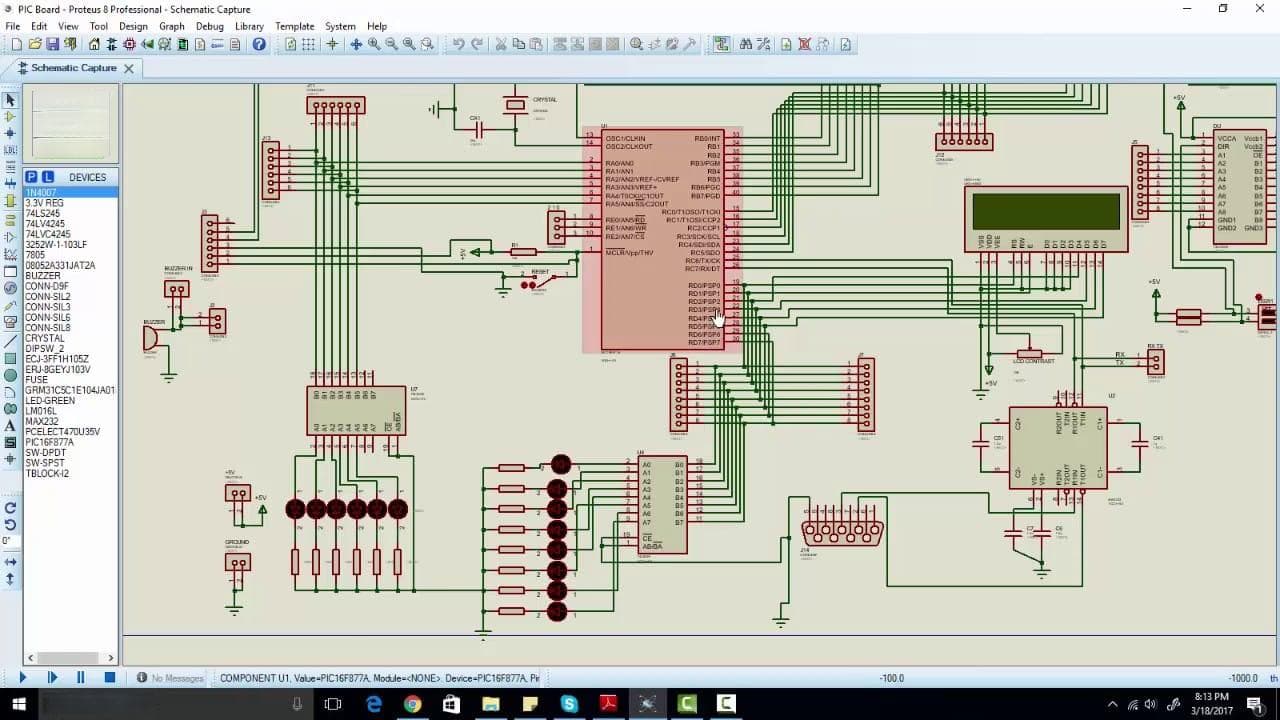Open the PCB layout chip icon

[129, 44]
